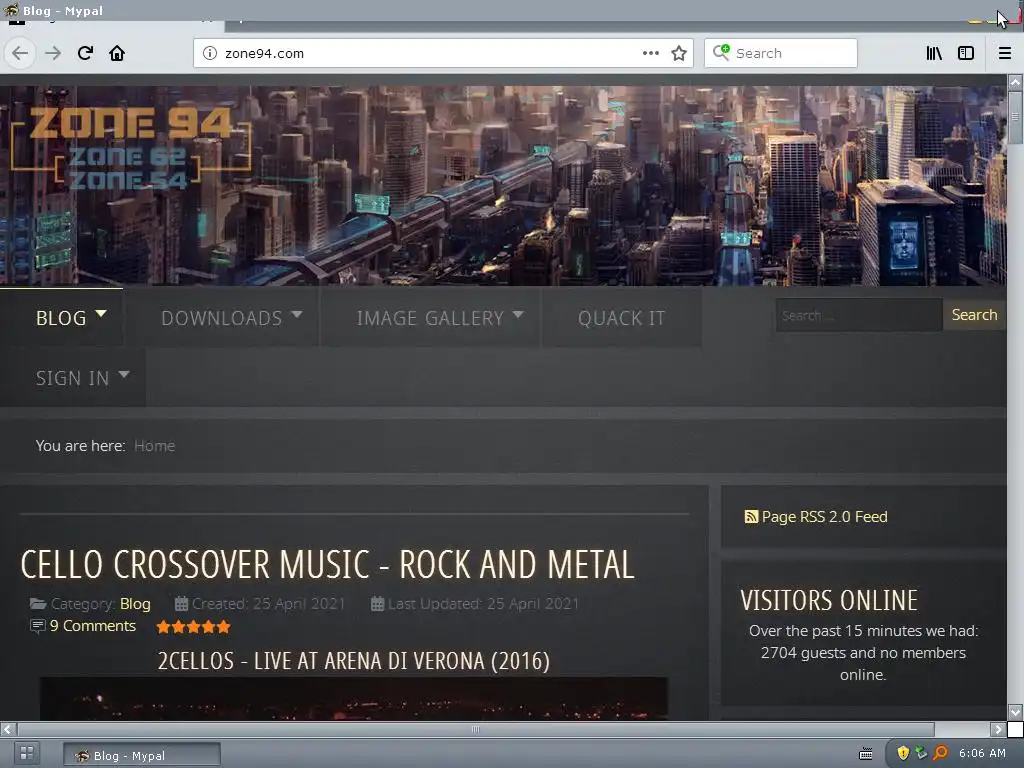Click the Zone 94 site logo

[131, 148]
